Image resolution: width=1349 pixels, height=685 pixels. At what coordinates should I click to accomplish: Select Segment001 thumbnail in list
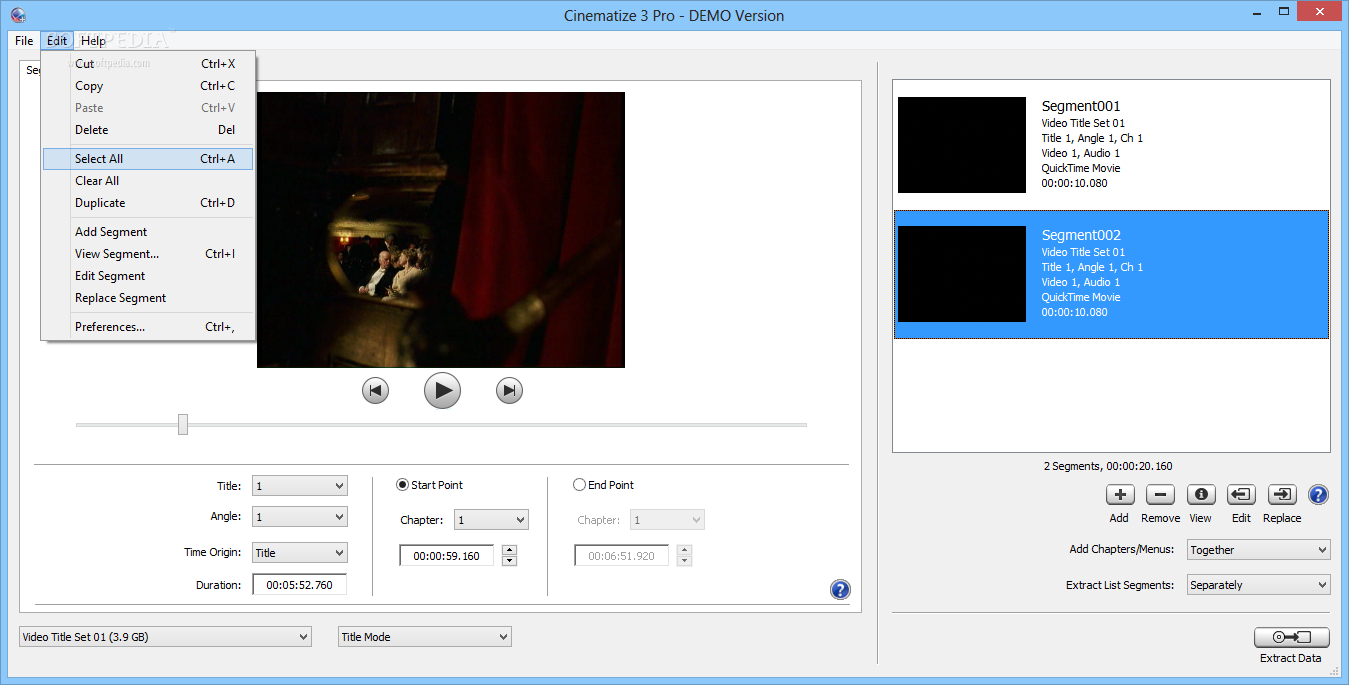(x=962, y=145)
